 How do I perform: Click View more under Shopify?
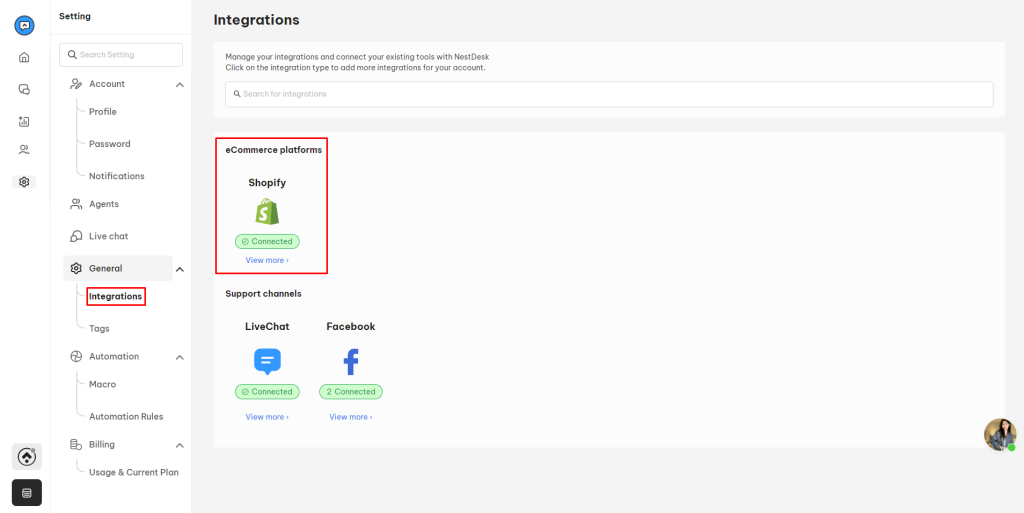tap(267, 260)
